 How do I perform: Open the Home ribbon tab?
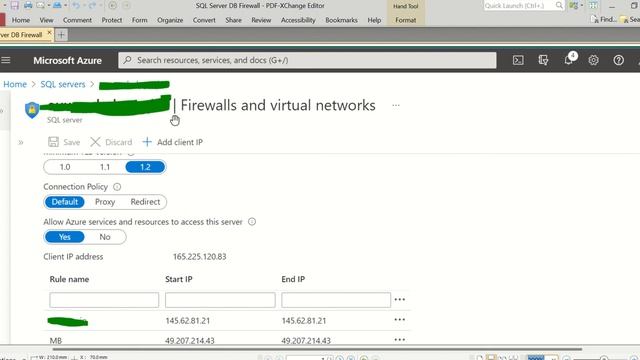point(21,20)
